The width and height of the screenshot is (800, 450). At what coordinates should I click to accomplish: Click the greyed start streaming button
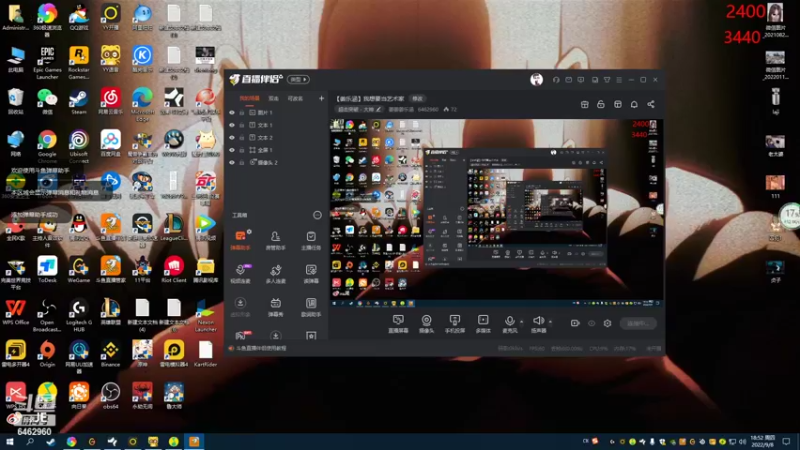click(x=638, y=323)
